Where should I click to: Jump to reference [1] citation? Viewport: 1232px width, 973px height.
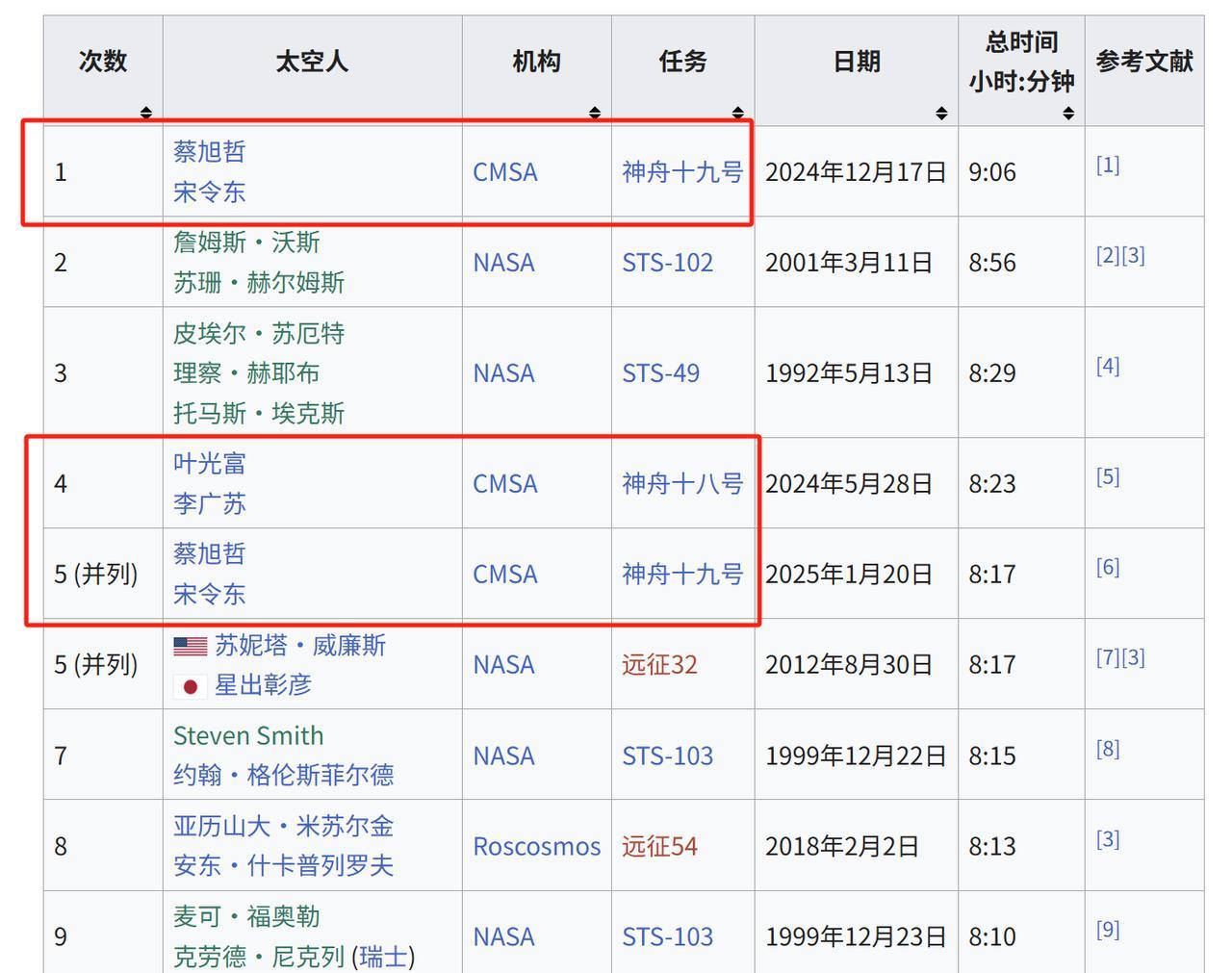tap(1108, 165)
